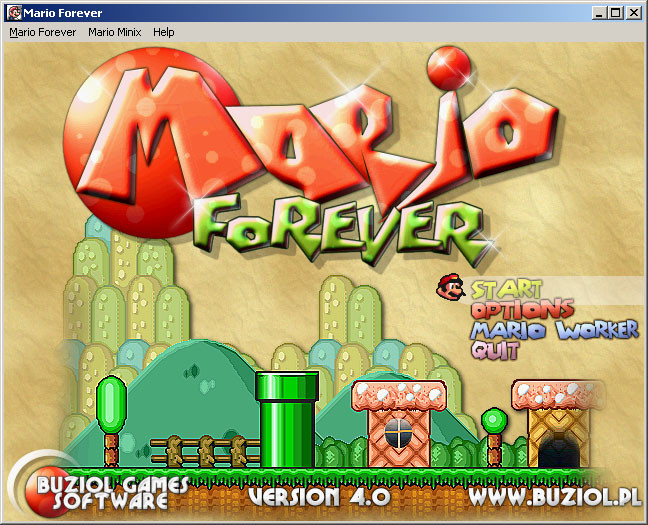Click the green warp pipe

[287, 419]
